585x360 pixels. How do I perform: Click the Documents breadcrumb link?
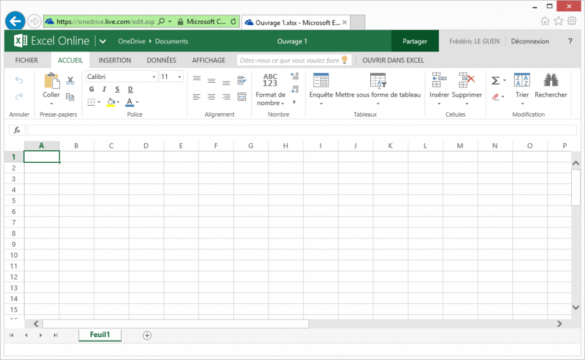[171, 41]
